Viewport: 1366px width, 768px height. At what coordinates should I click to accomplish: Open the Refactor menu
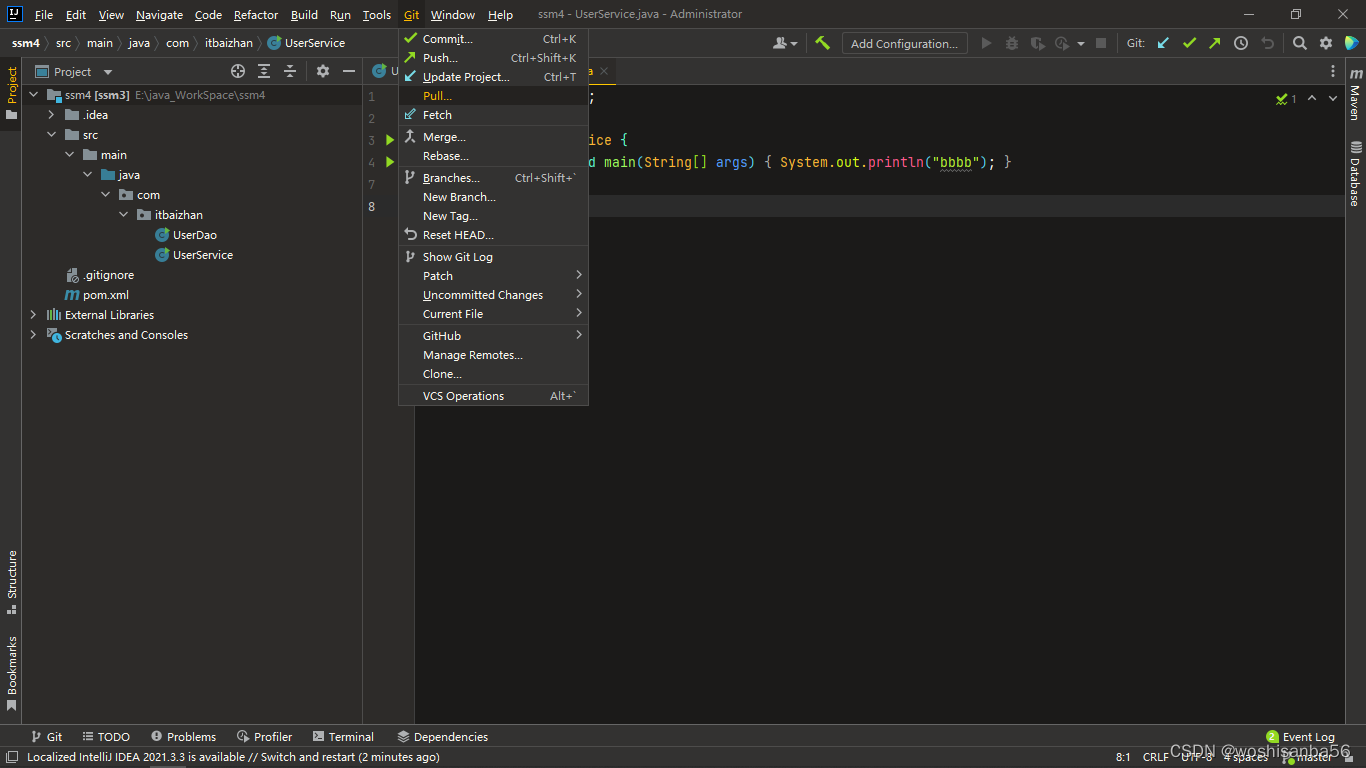256,15
